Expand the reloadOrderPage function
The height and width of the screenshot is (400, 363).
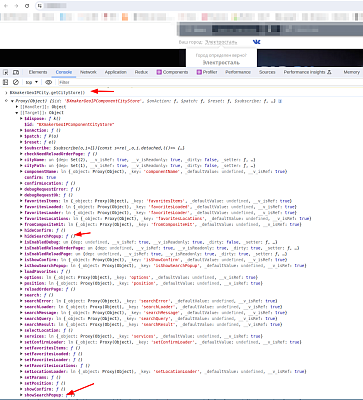click(22, 289)
